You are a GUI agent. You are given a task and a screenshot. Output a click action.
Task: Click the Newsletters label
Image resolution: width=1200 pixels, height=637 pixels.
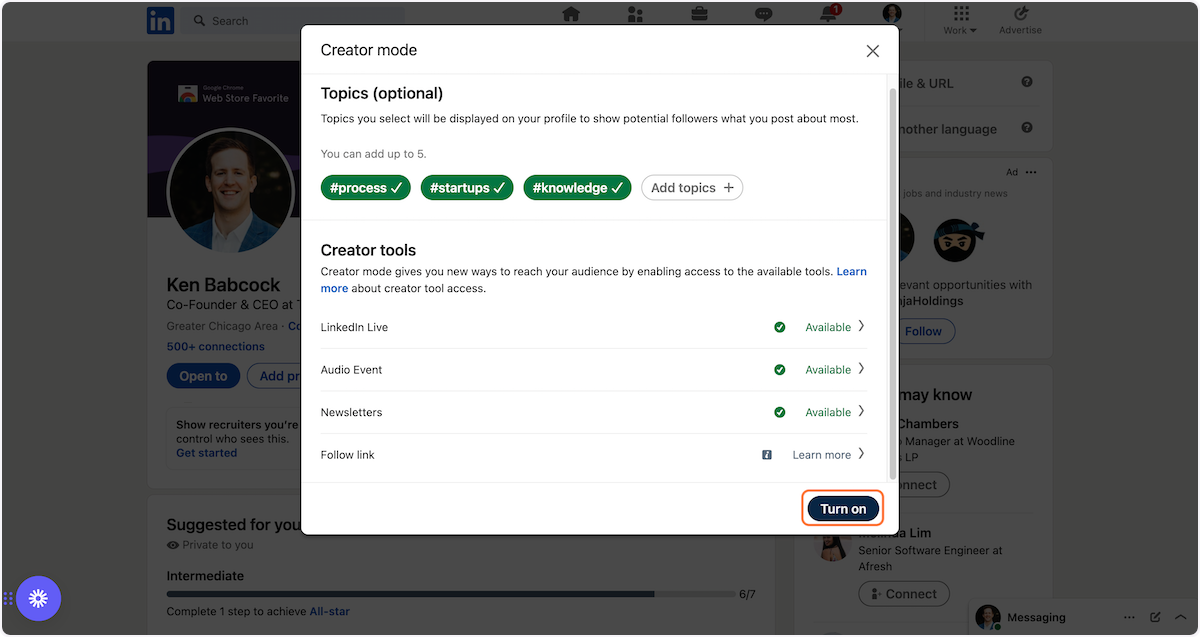pyautogui.click(x=351, y=412)
